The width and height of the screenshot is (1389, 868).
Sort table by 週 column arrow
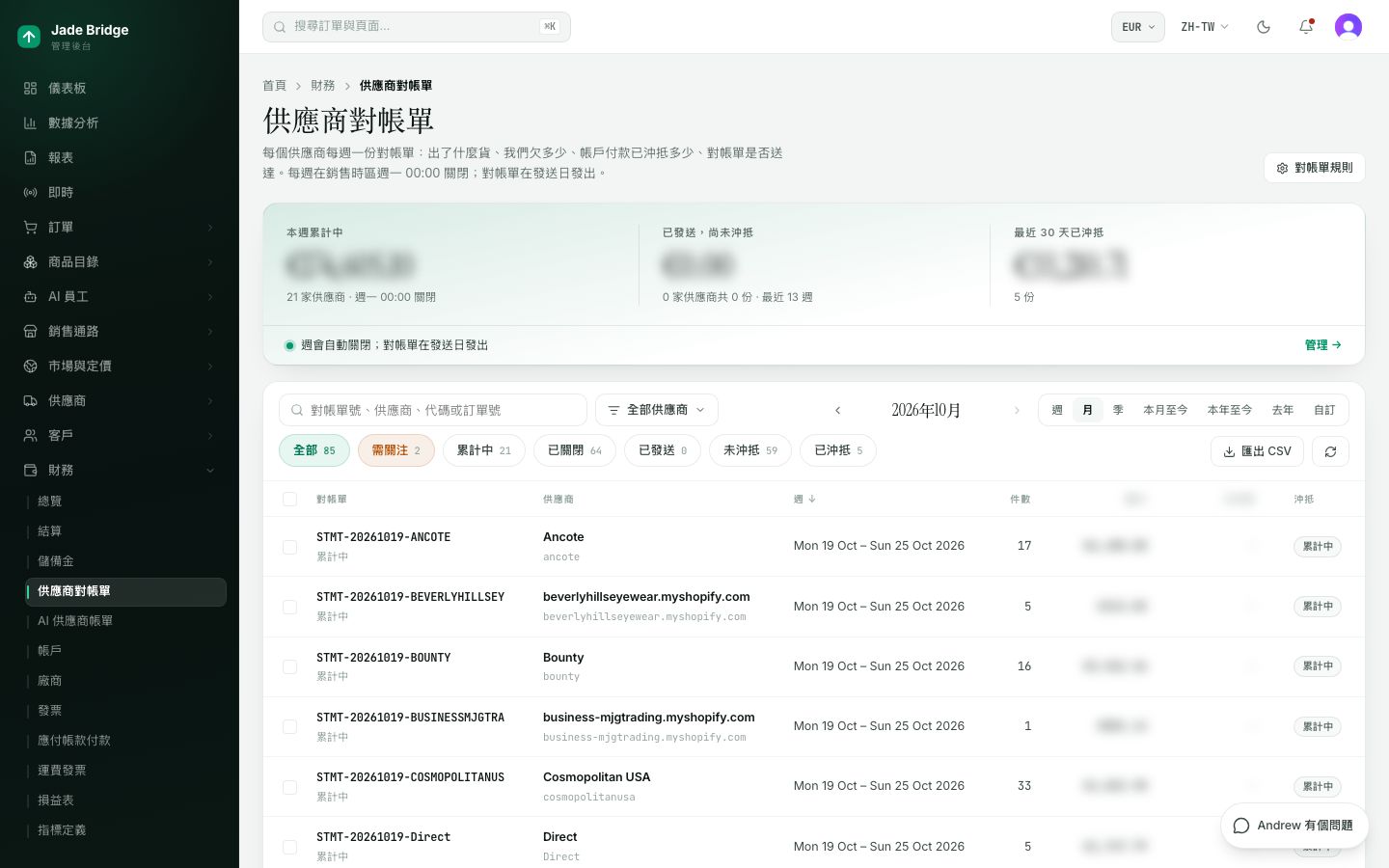point(812,500)
